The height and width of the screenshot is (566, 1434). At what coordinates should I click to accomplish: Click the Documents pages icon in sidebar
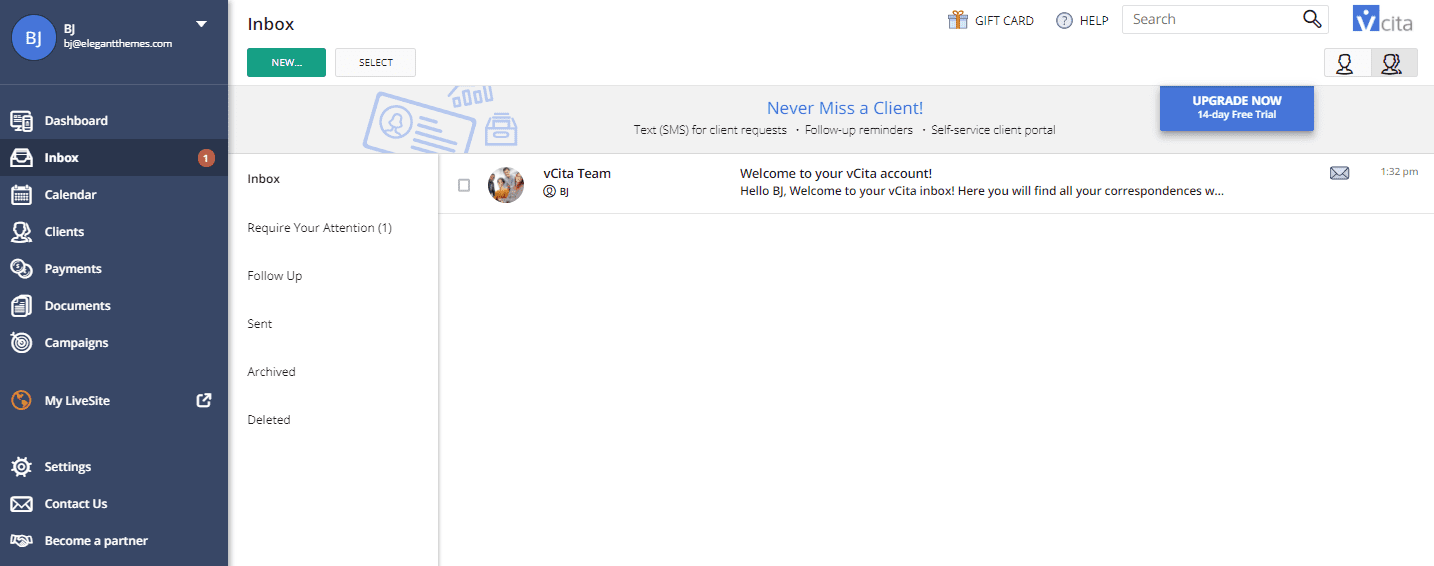pos(21,306)
